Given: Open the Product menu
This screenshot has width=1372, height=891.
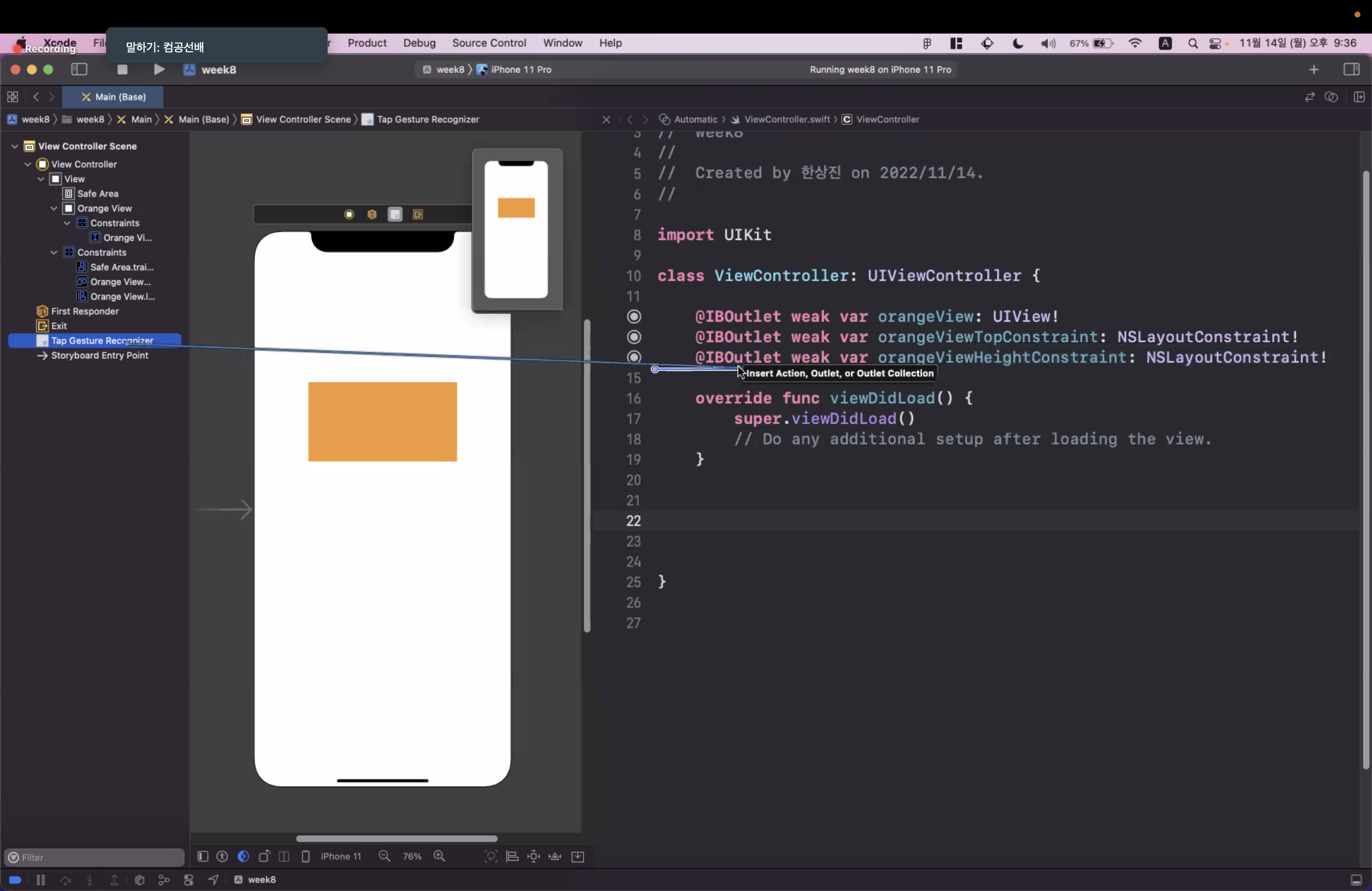Looking at the screenshot, I should coord(367,43).
